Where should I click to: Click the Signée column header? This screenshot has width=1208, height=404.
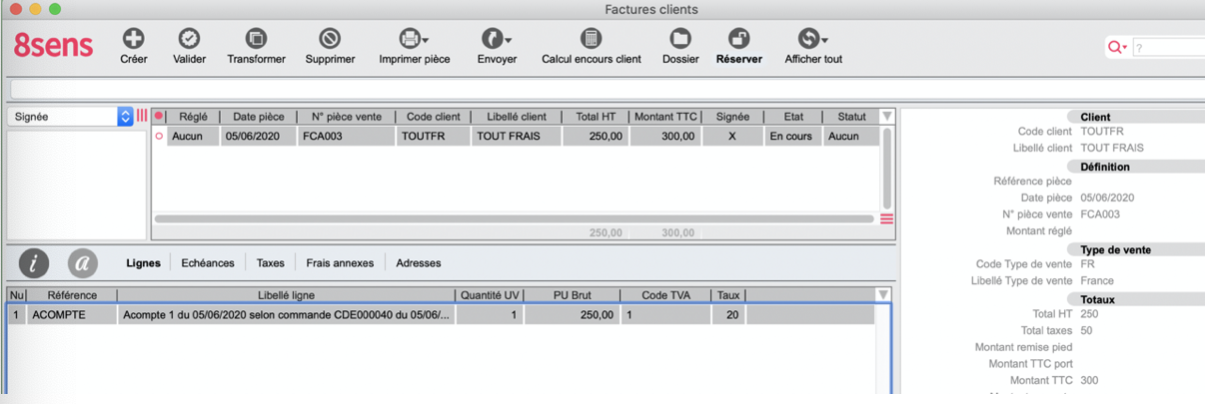tap(733, 116)
